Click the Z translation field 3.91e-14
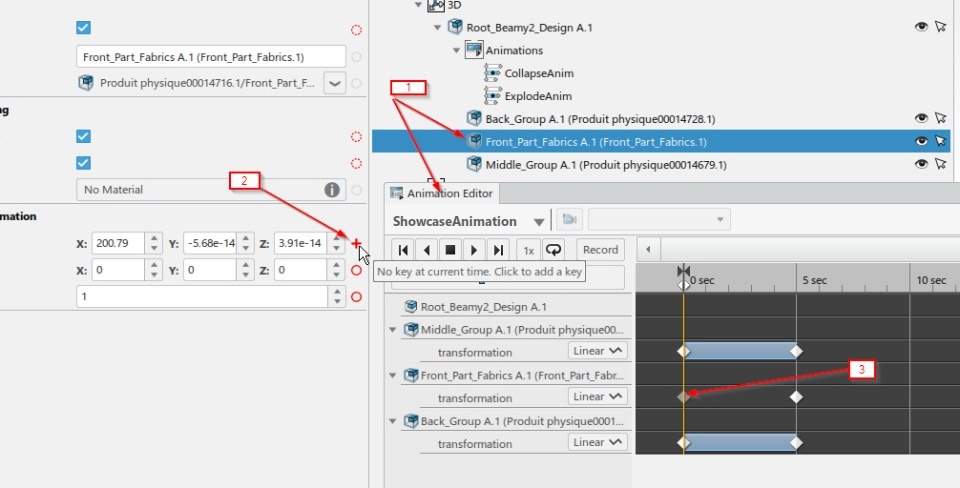 300,243
